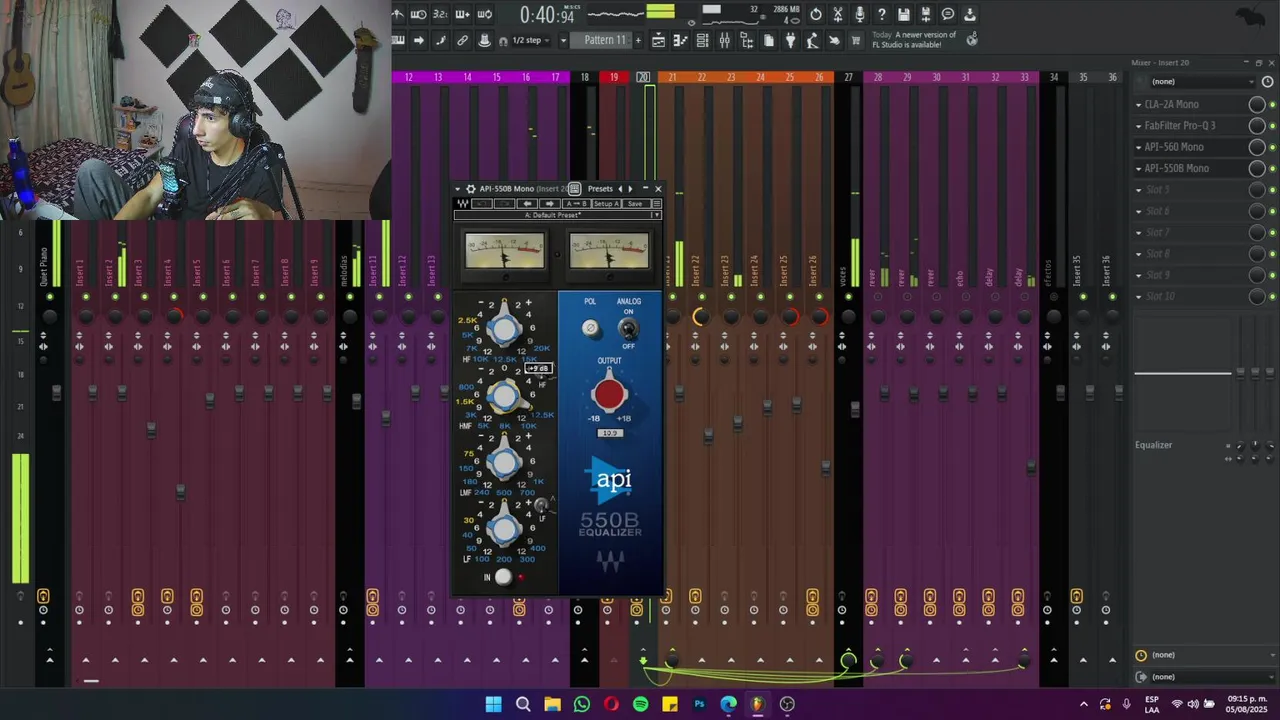Click the Waves redo arrow button
This screenshot has width=1280, height=720.
(505, 204)
